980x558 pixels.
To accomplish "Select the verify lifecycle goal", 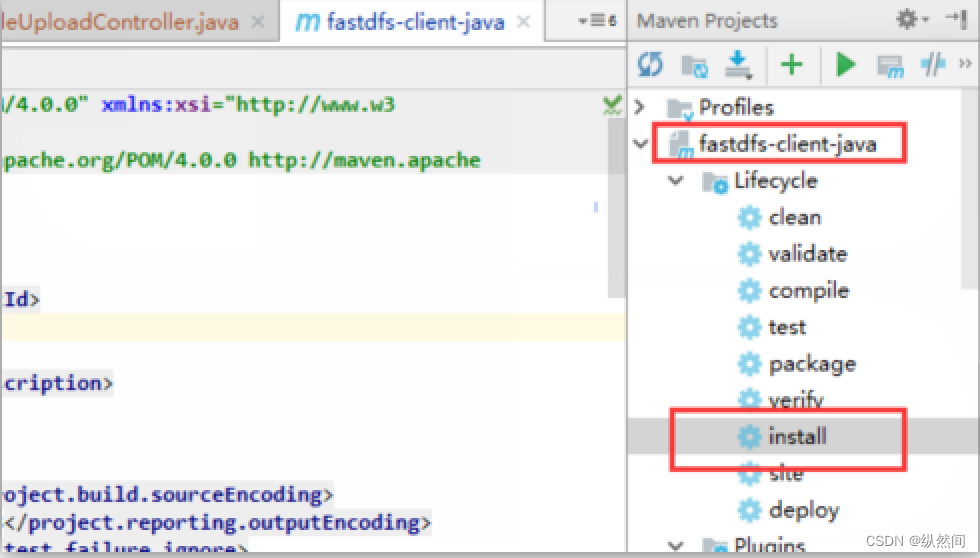I will coord(796,400).
